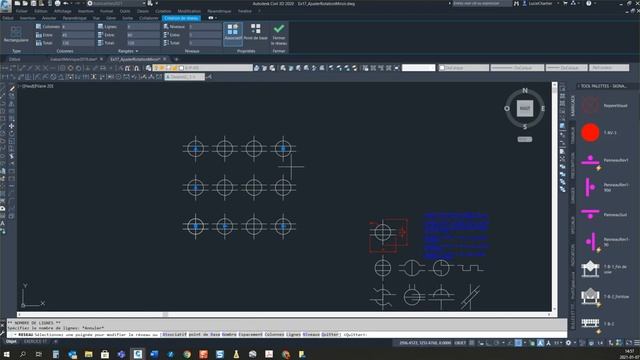Click the blue grip on top-right array circle
640x360 pixels.
pyautogui.click(x=283, y=149)
